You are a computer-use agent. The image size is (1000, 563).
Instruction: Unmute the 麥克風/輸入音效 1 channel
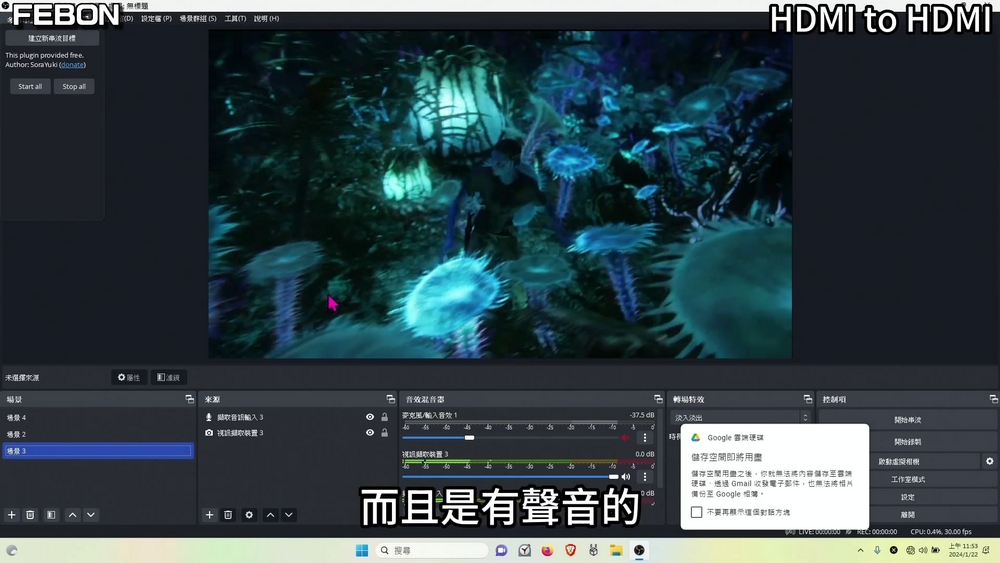click(626, 437)
